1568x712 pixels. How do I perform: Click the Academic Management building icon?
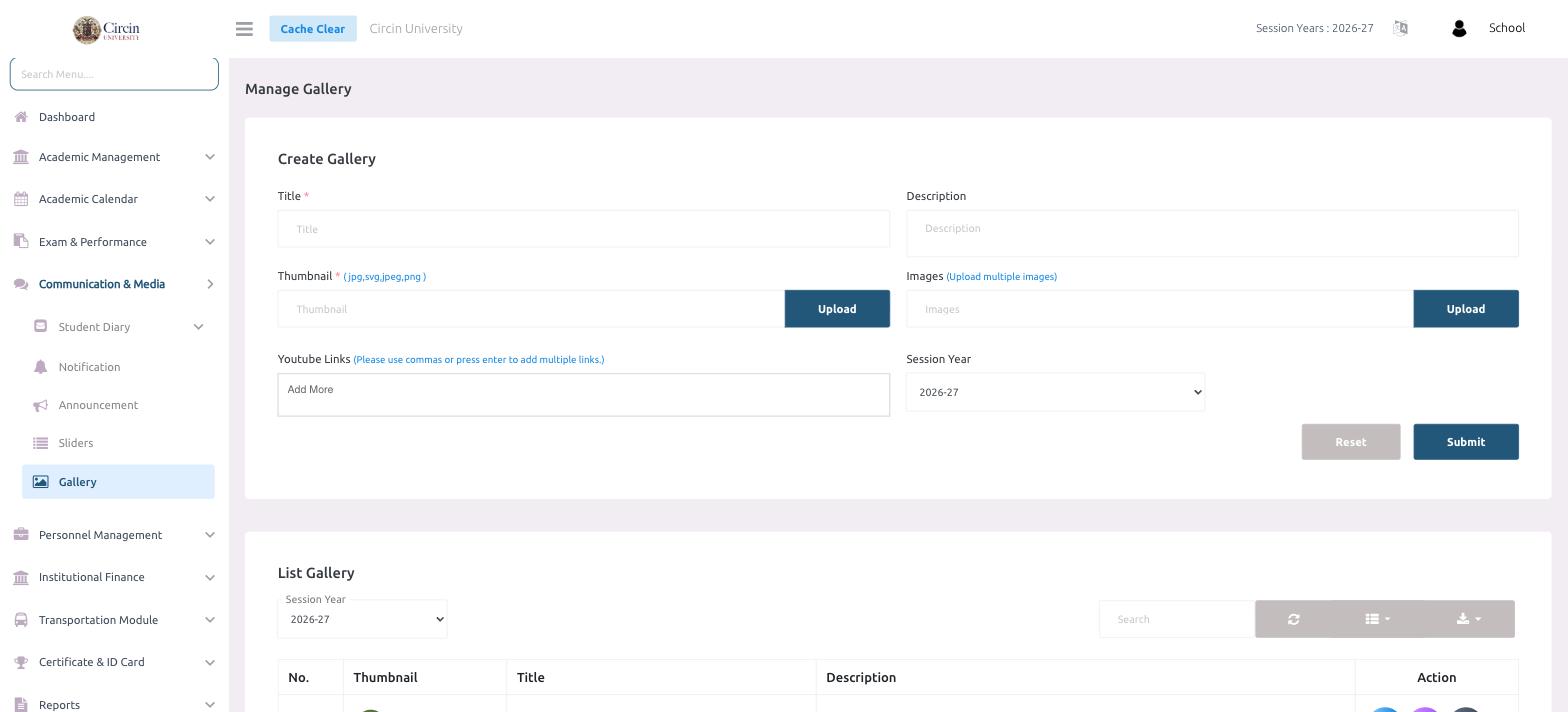[x=21, y=157]
